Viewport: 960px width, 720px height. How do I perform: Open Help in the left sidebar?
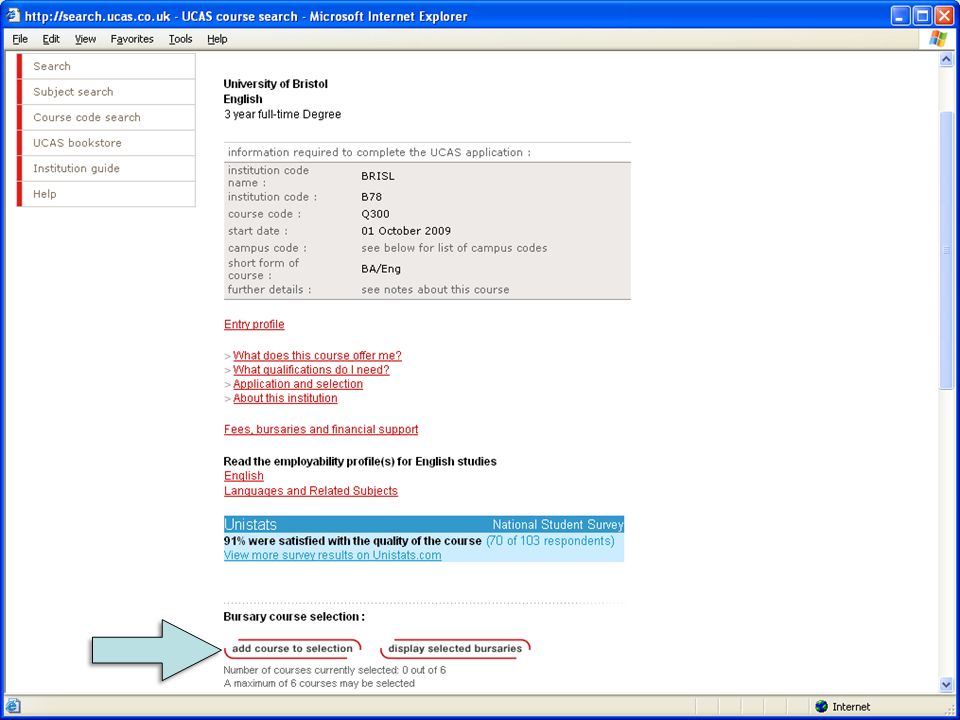(107, 194)
